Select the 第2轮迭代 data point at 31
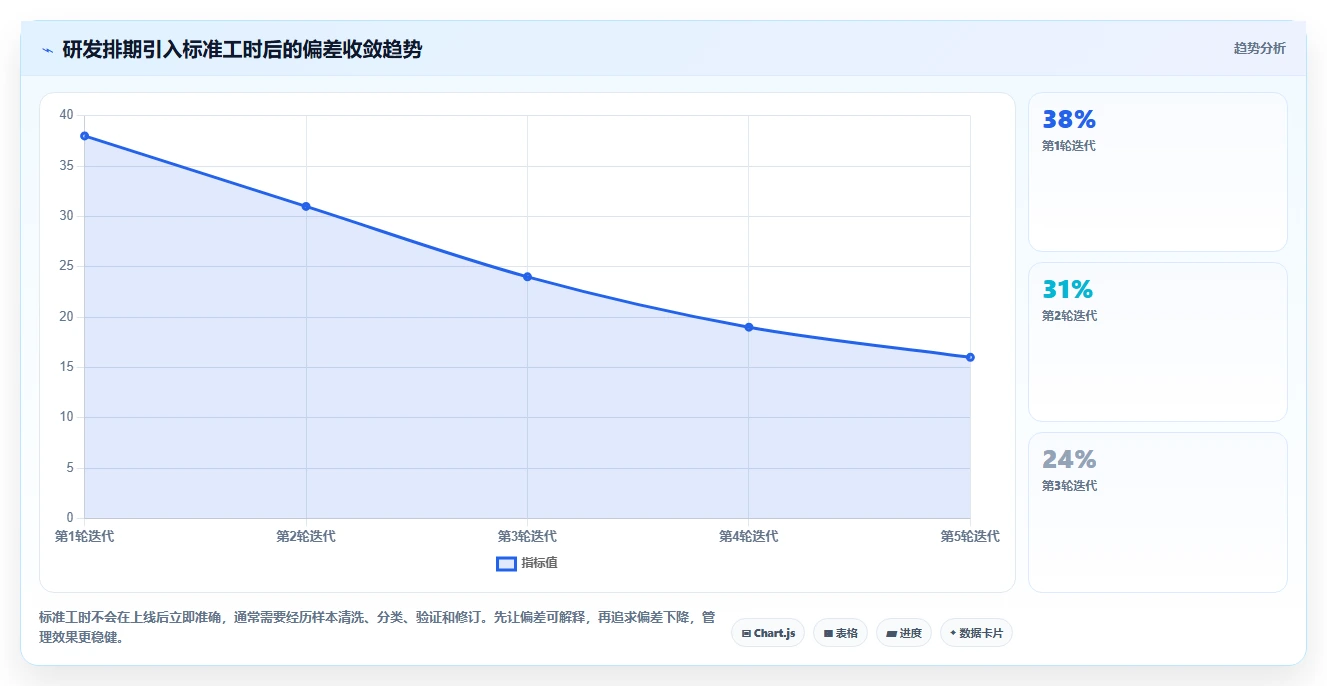 [306, 206]
